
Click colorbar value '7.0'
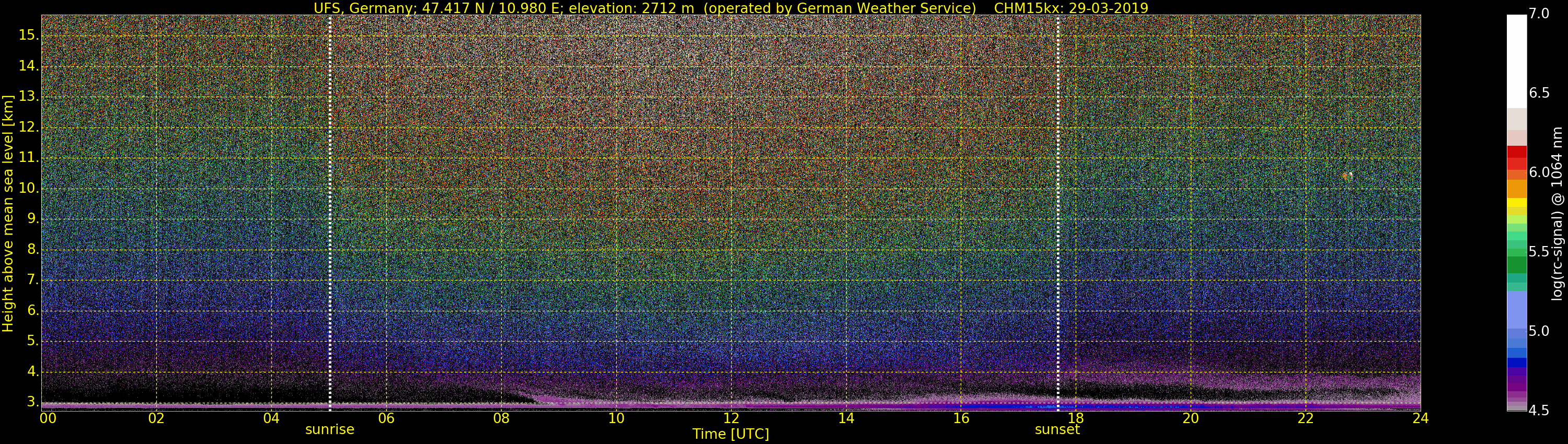tap(1539, 14)
